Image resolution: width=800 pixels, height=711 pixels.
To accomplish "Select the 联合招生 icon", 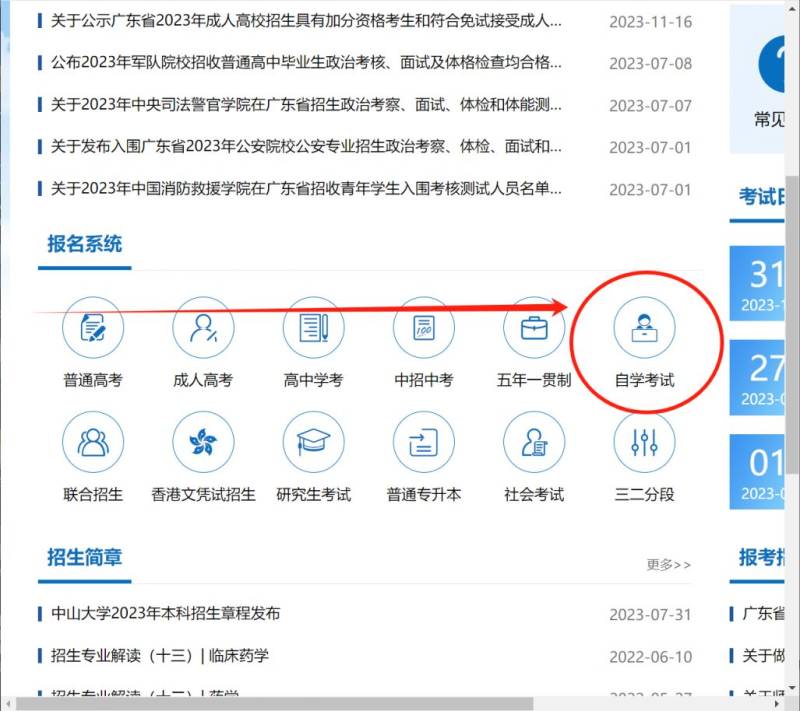I will point(93,442).
